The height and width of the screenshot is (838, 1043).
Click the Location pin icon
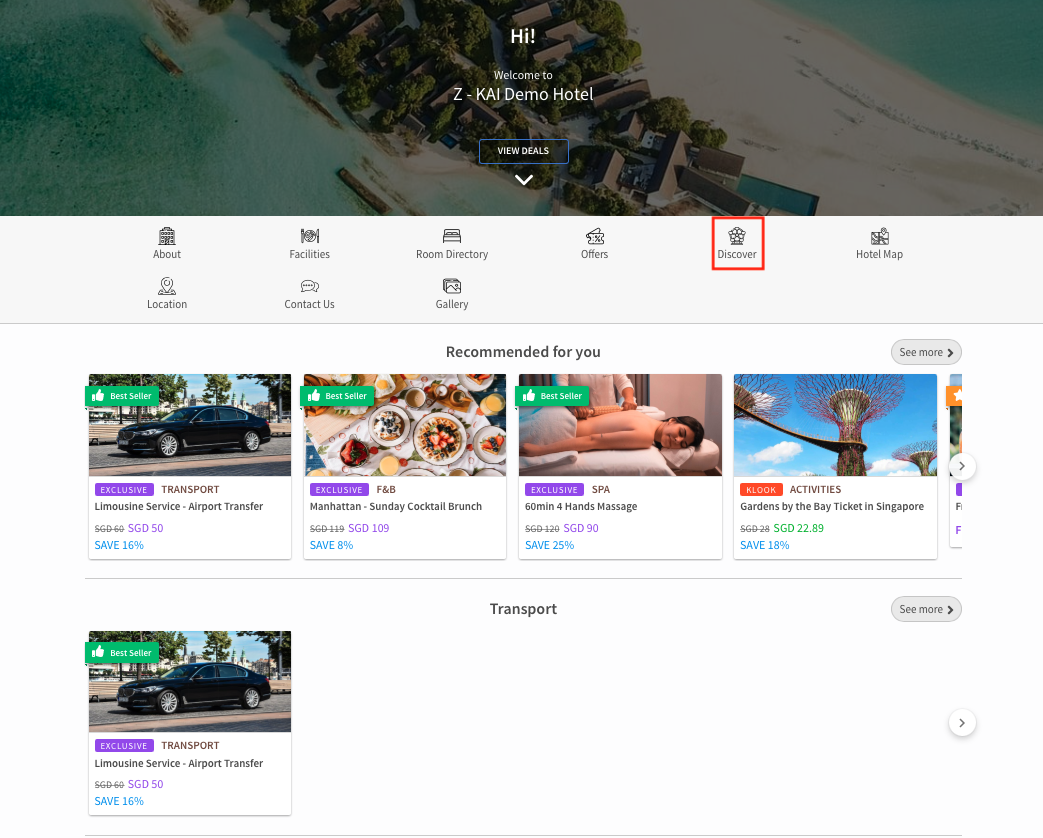[167, 287]
